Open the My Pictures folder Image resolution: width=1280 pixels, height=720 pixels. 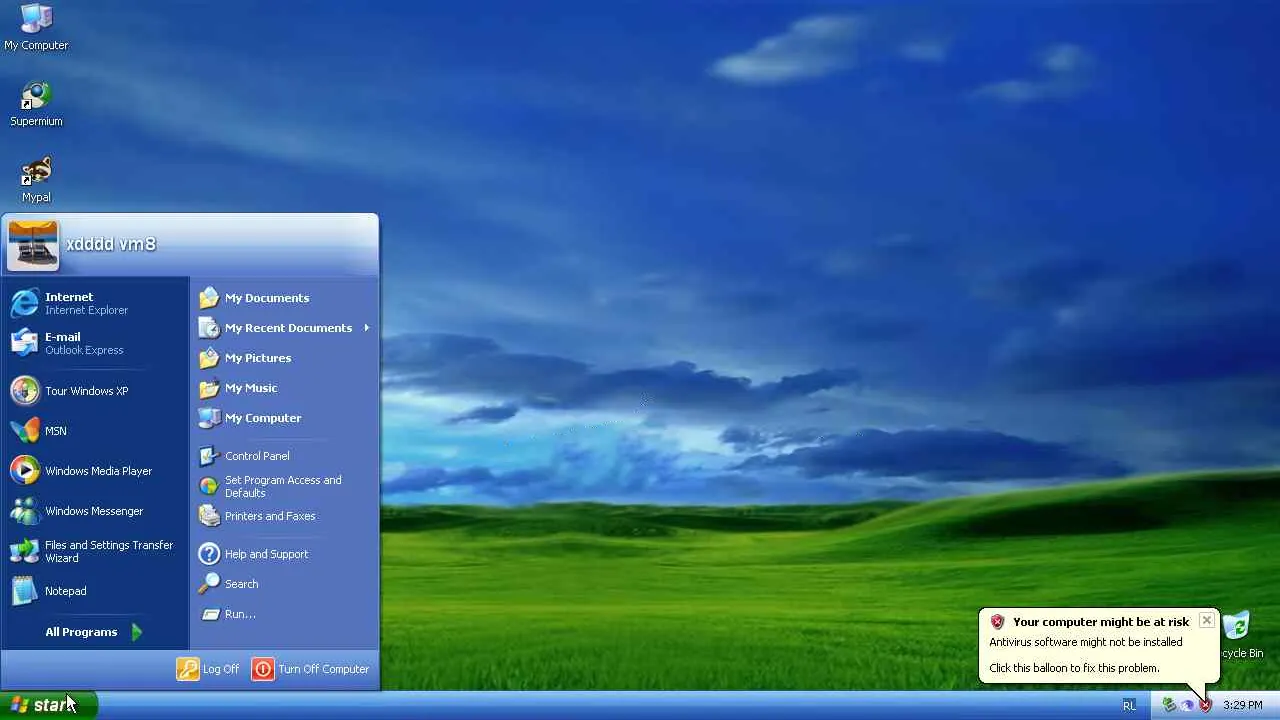point(285,358)
